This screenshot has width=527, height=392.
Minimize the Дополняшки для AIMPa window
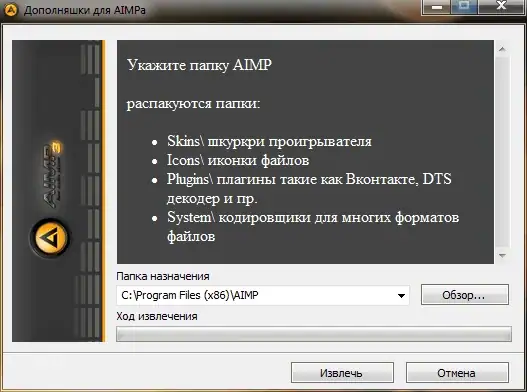(x=436, y=7)
